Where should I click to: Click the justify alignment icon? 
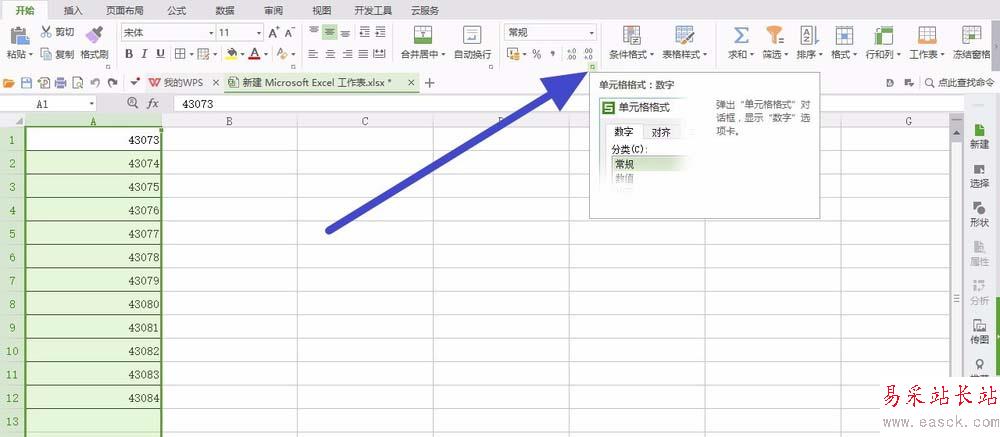(x=364, y=54)
